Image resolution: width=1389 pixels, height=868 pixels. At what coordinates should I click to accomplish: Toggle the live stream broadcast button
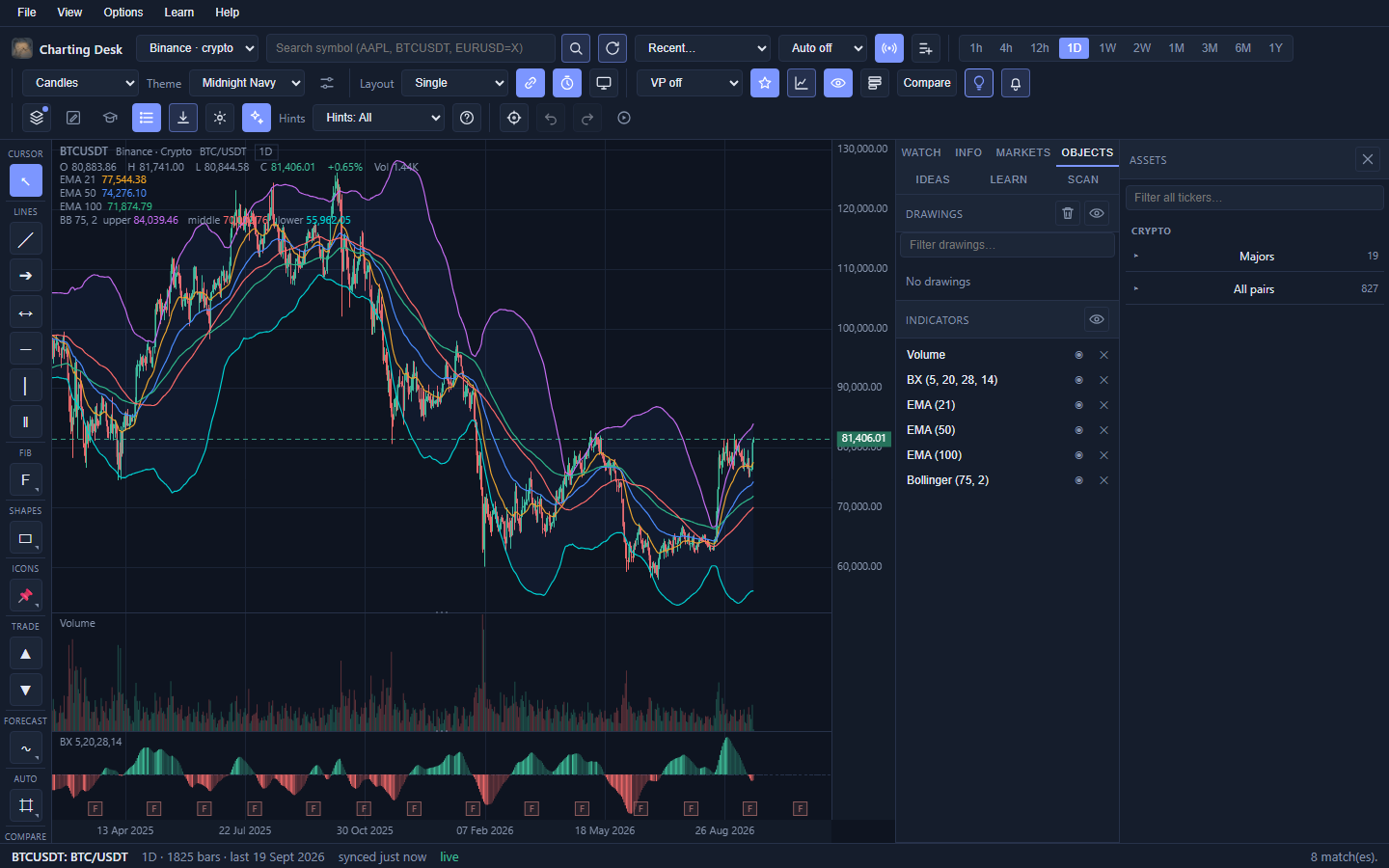[889, 48]
